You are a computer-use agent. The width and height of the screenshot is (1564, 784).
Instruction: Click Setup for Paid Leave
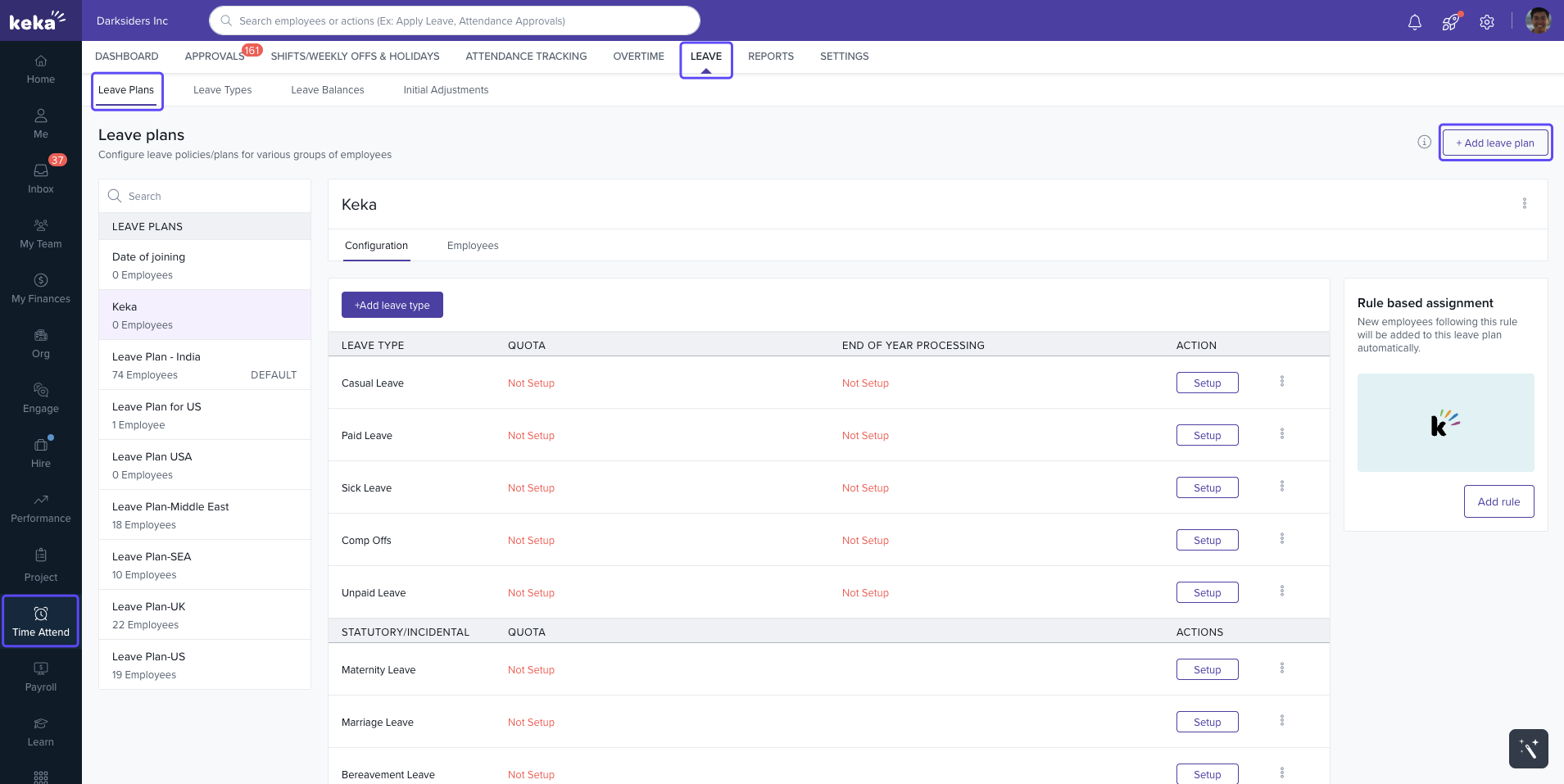1207,435
